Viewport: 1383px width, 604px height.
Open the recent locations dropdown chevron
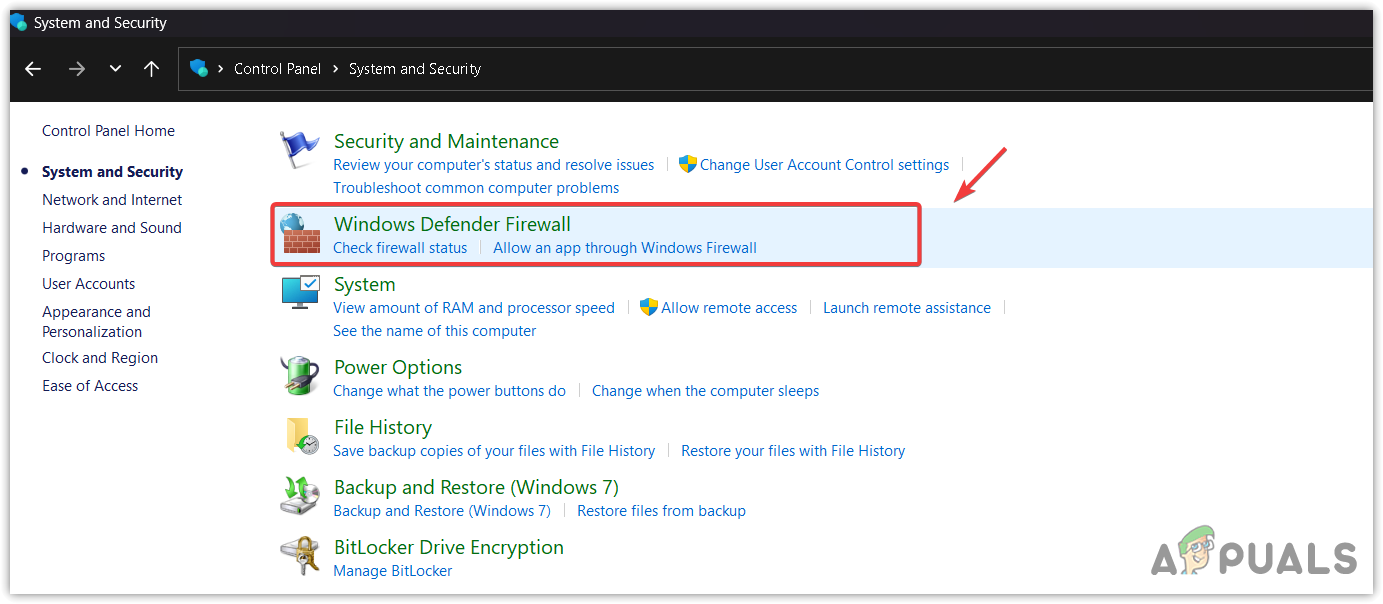coord(115,69)
